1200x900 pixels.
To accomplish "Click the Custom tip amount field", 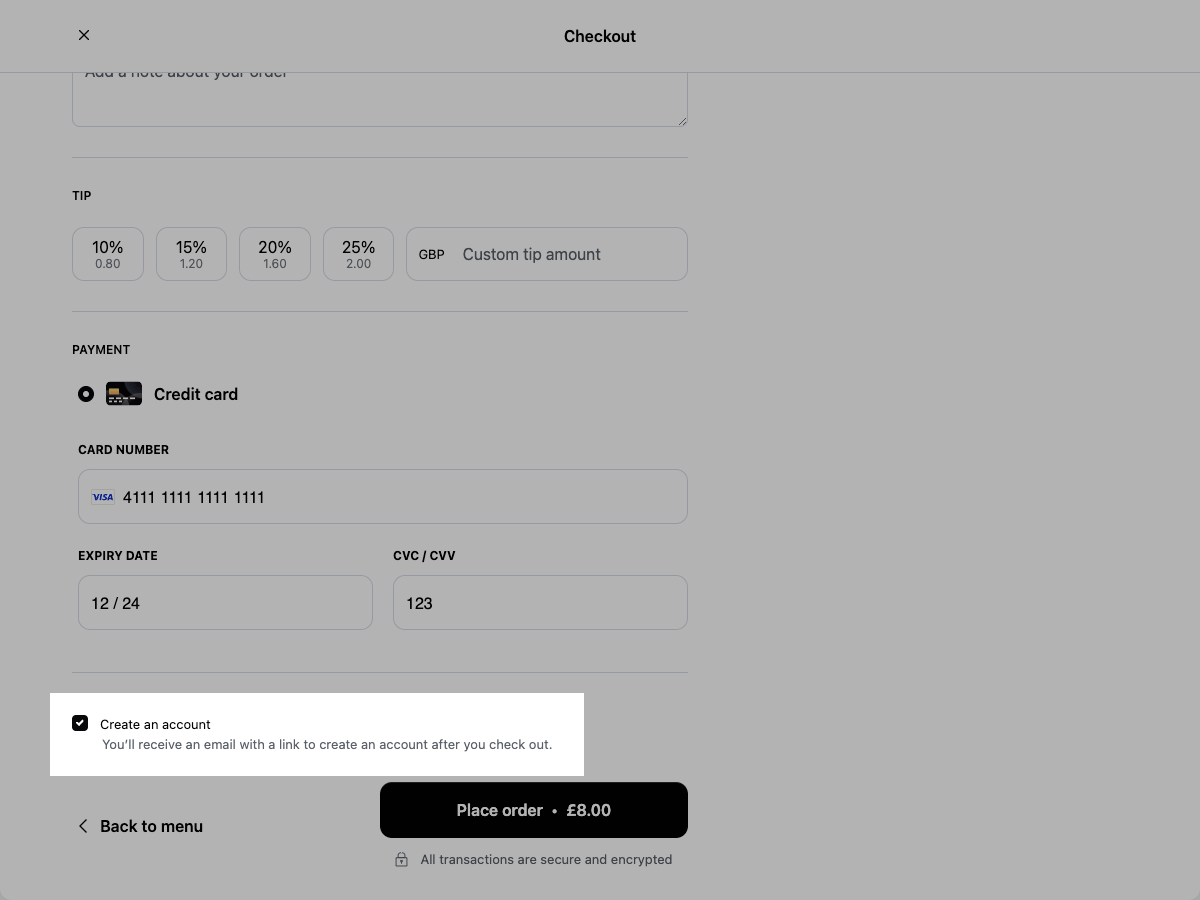I will [560, 254].
